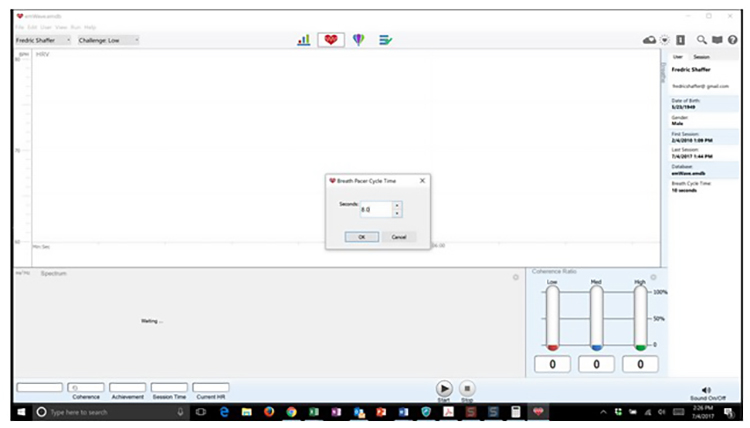
Task: Select the heart session view icon
Action: [x=331, y=40]
